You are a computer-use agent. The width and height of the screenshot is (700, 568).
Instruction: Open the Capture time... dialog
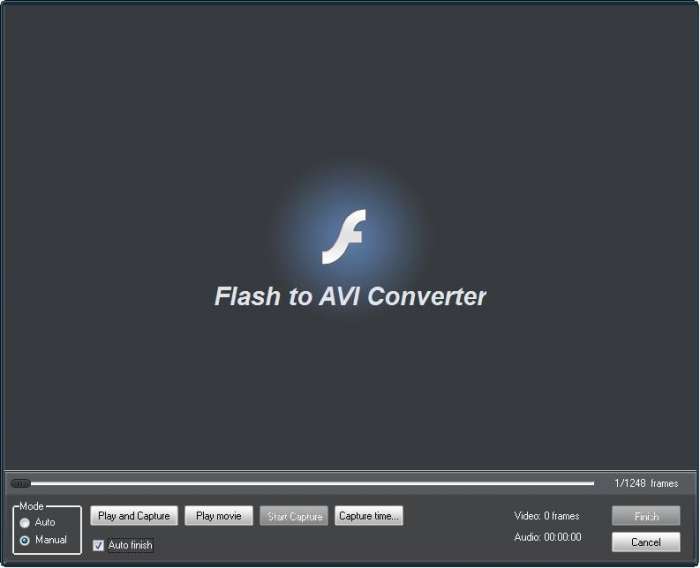point(369,516)
